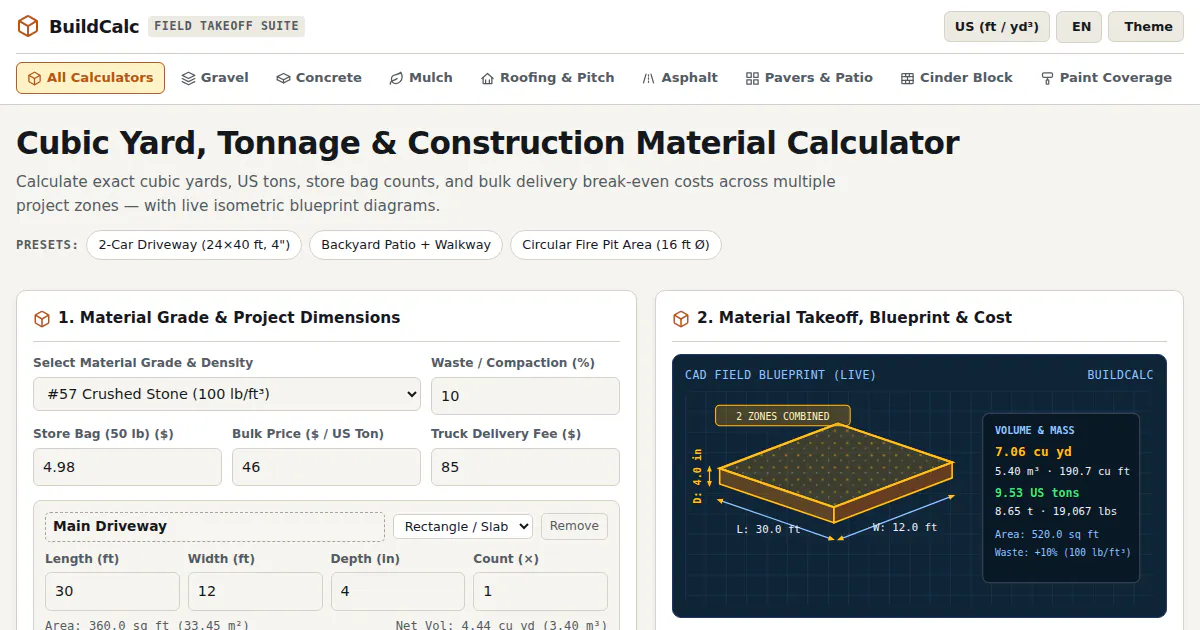Click the Bulk Price per US Ton field
This screenshot has height=630, width=1200.
[x=326, y=467]
